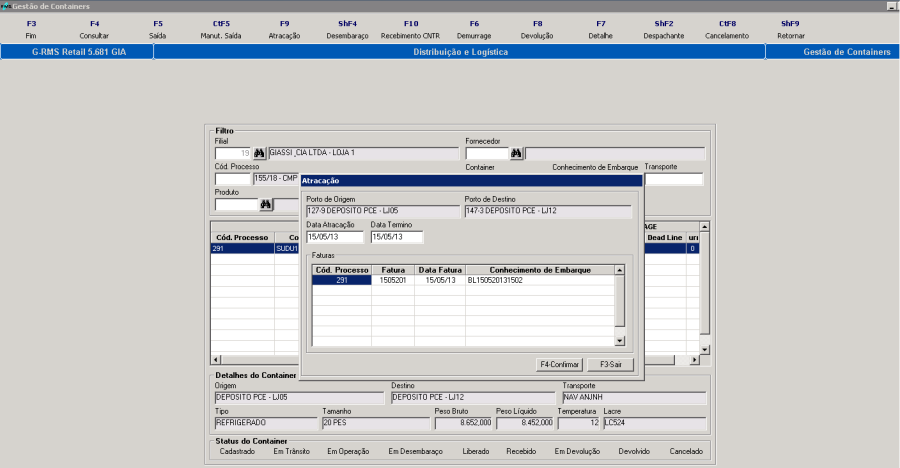Open Fornecedor lookup binoculars icon
The height and width of the screenshot is (468, 900).
click(x=516, y=153)
